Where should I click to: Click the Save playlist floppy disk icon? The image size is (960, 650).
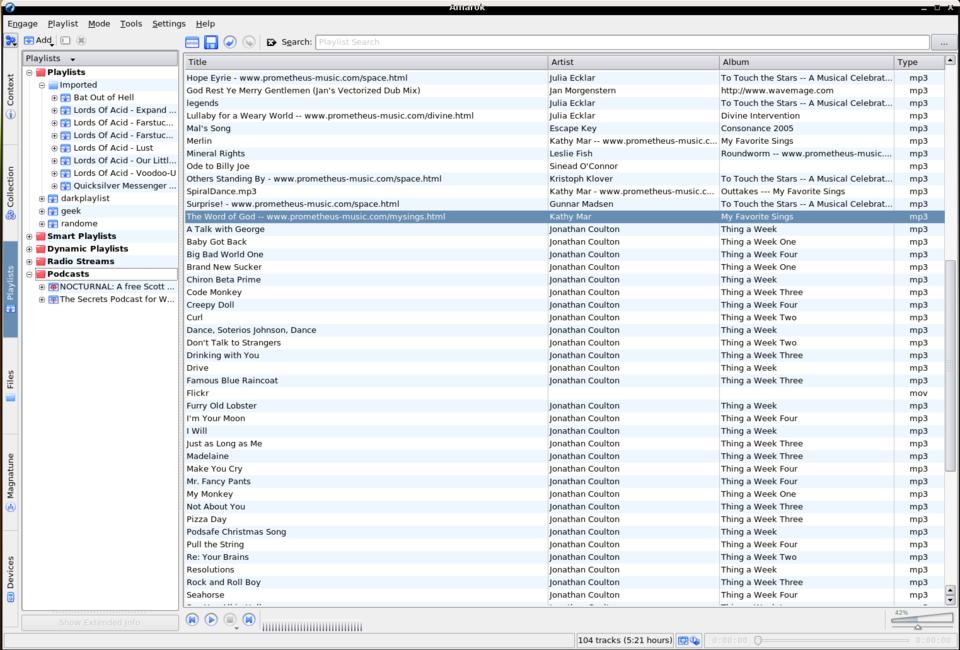pyautogui.click(x=211, y=42)
